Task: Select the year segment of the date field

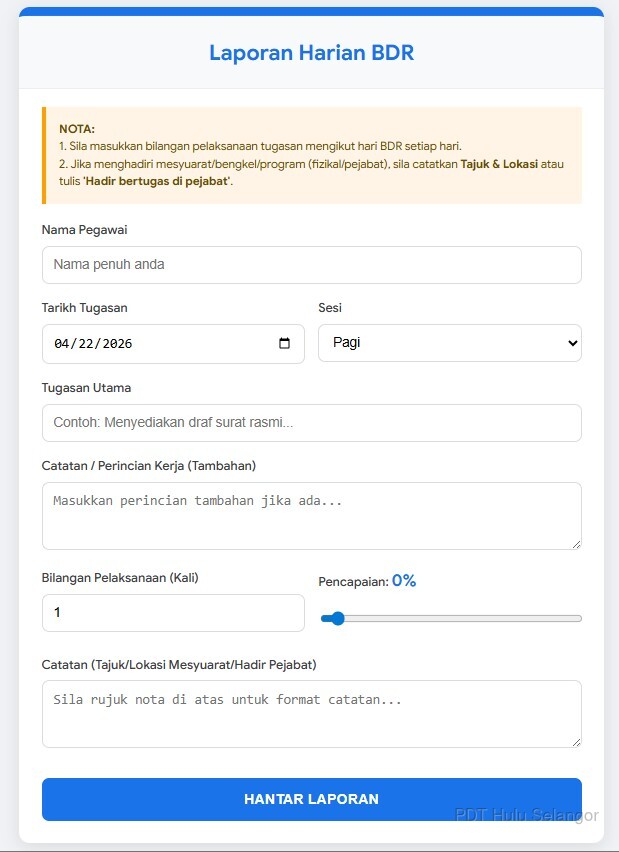Action: (x=116, y=344)
